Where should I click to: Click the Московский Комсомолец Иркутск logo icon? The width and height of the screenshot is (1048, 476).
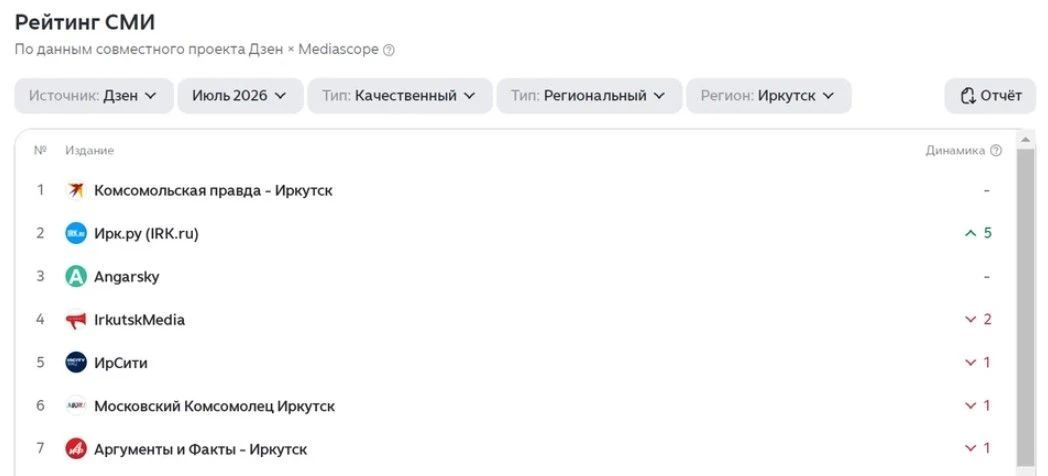tap(76, 406)
